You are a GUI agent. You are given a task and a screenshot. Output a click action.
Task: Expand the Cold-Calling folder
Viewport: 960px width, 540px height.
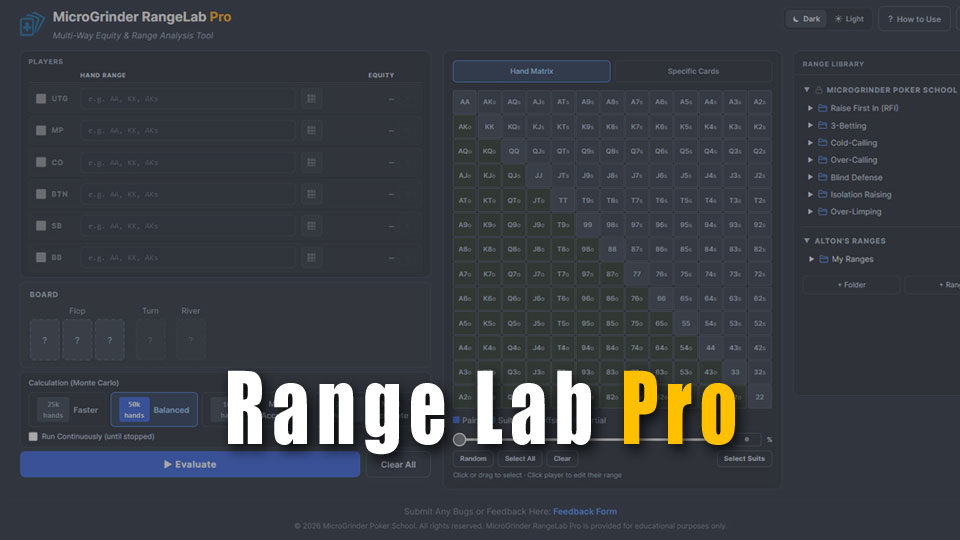click(811, 143)
